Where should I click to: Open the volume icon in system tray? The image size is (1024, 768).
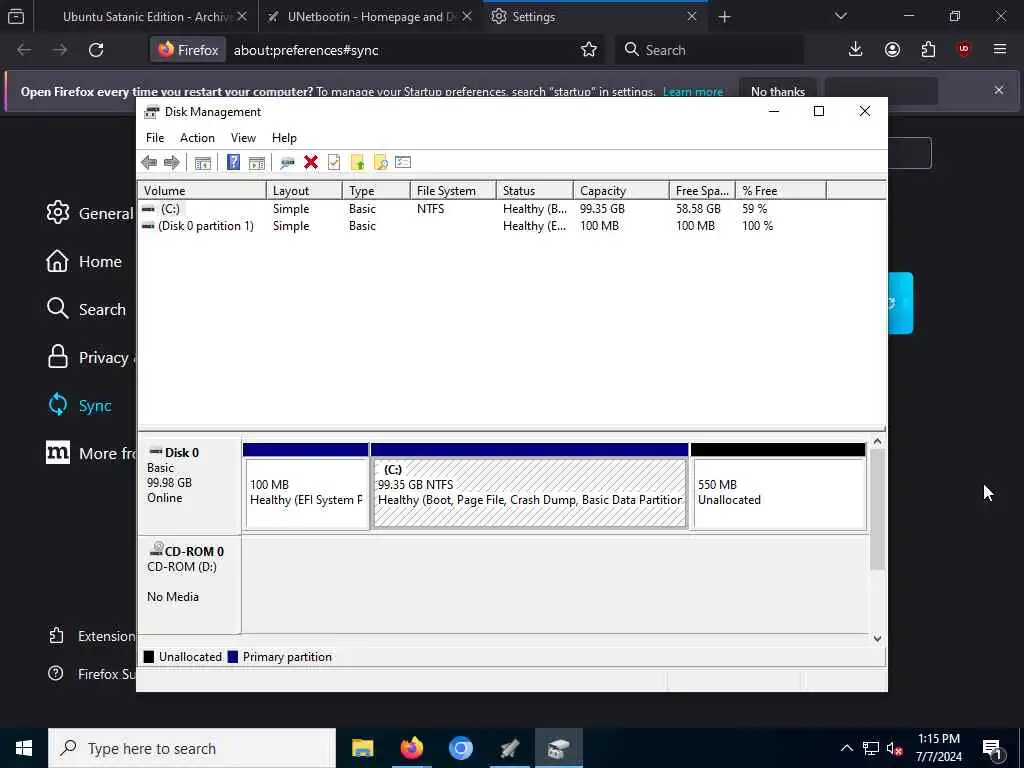pyautogui.click(x=895, y=748)
